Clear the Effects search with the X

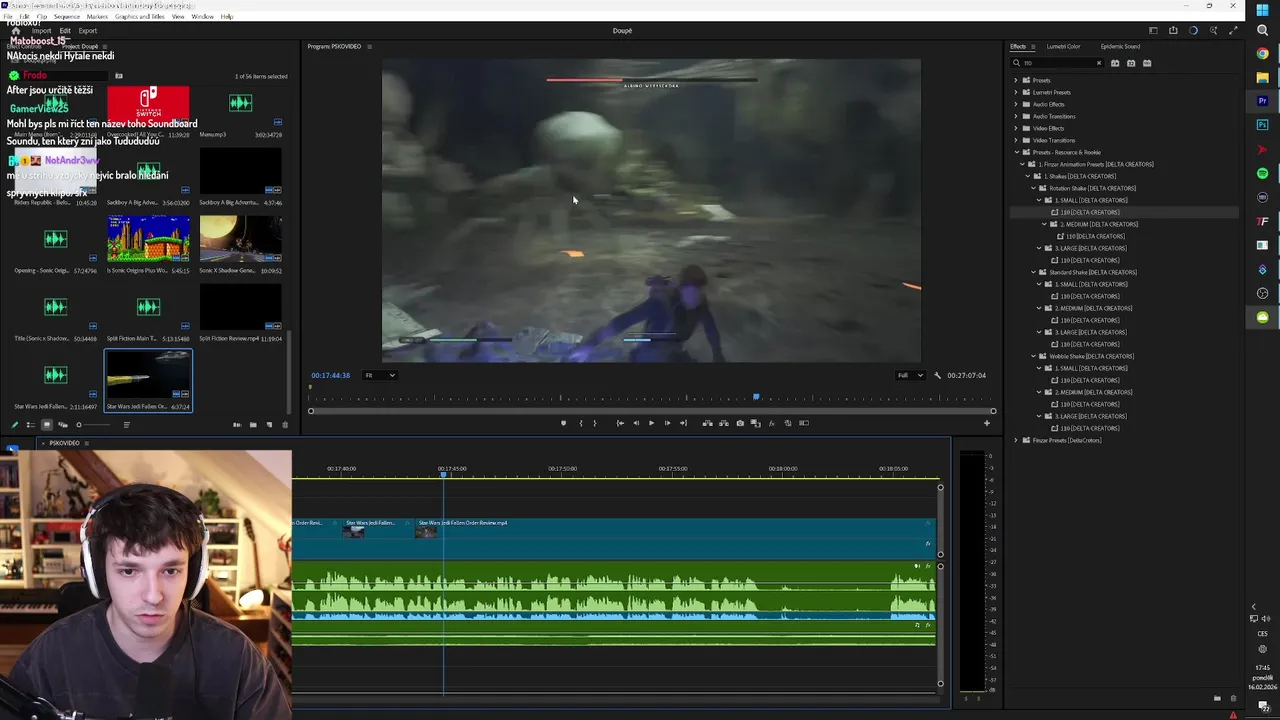[x=1098, y=63]
